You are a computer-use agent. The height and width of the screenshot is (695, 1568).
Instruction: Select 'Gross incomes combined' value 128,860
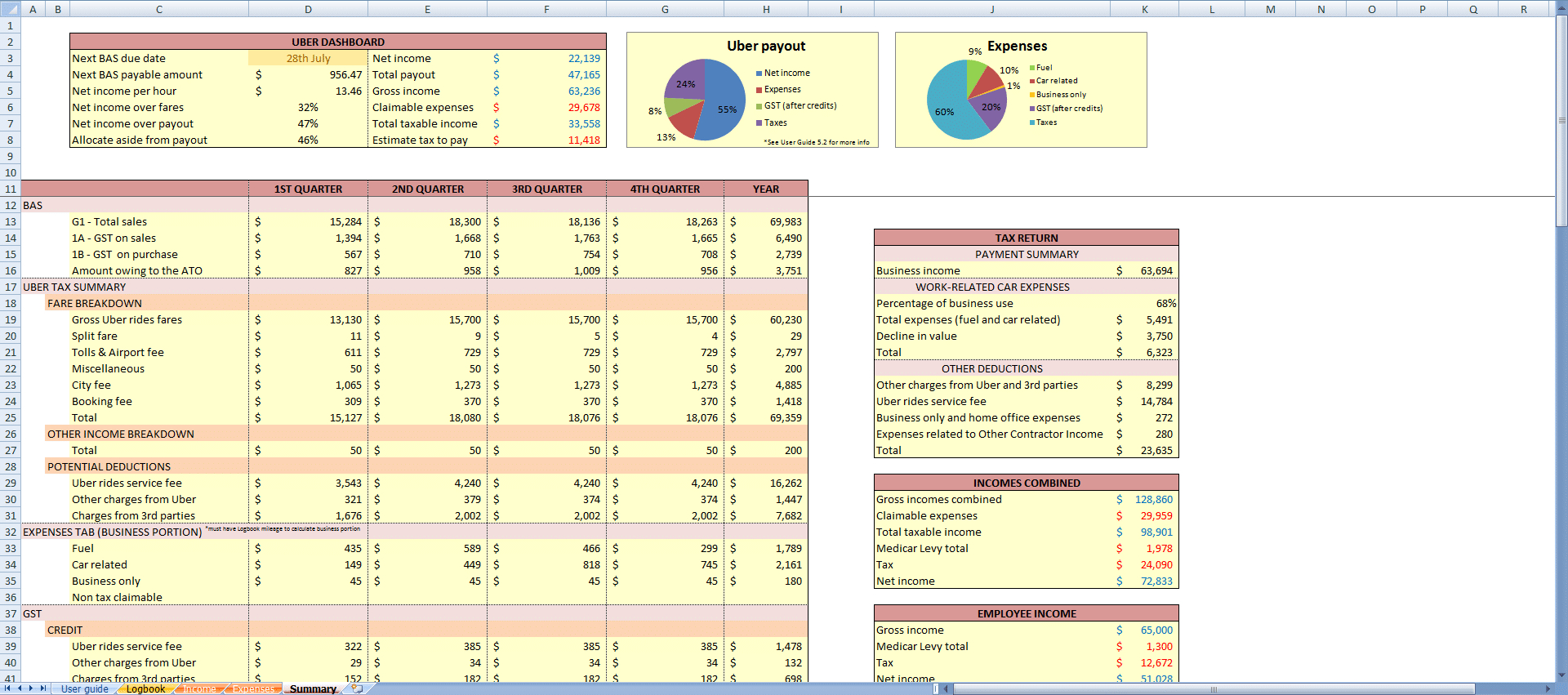point(1153,499)
